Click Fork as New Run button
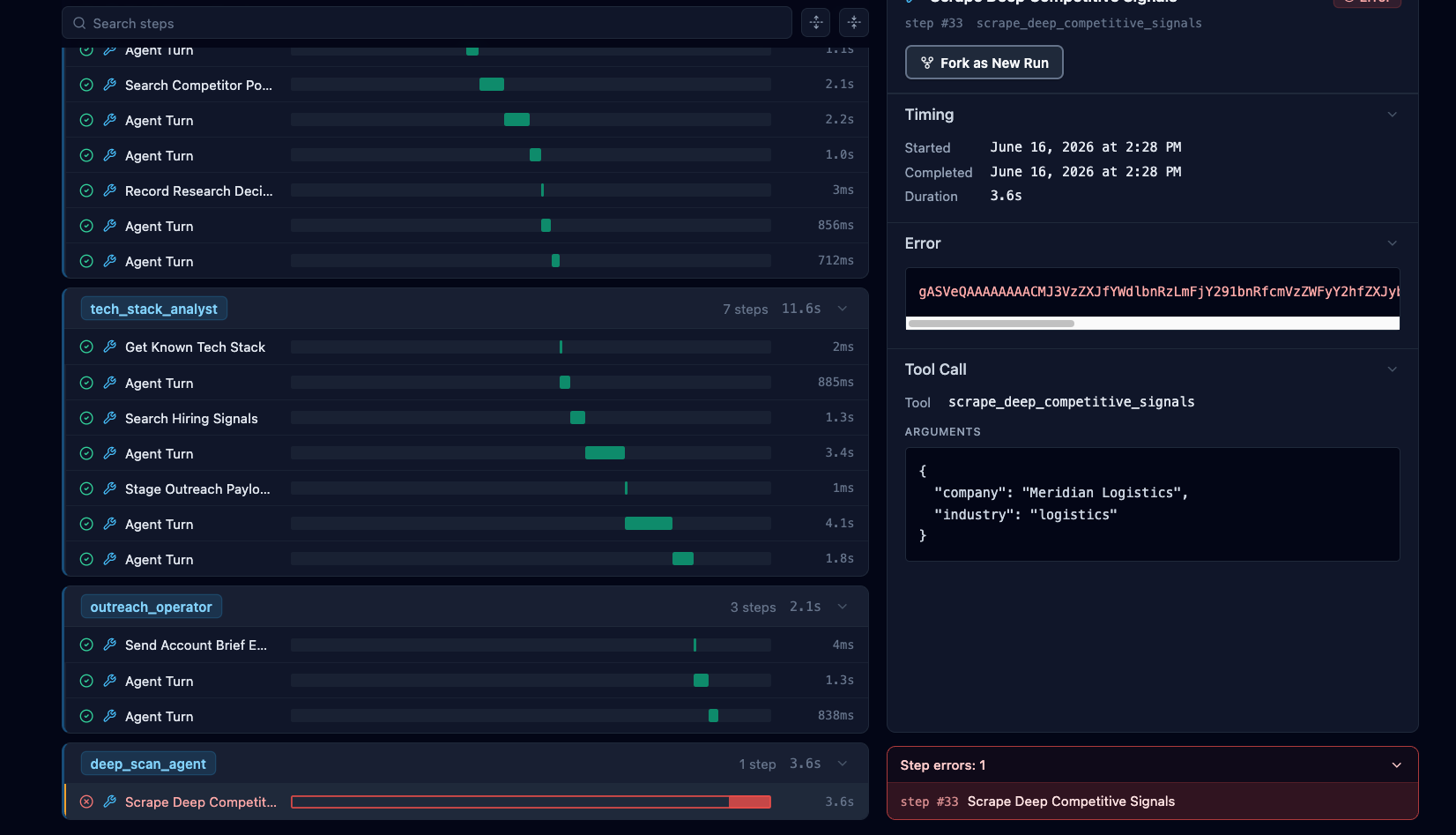Image resolution: width=1456 pixels, height=835 pixels. click(984, 63)
